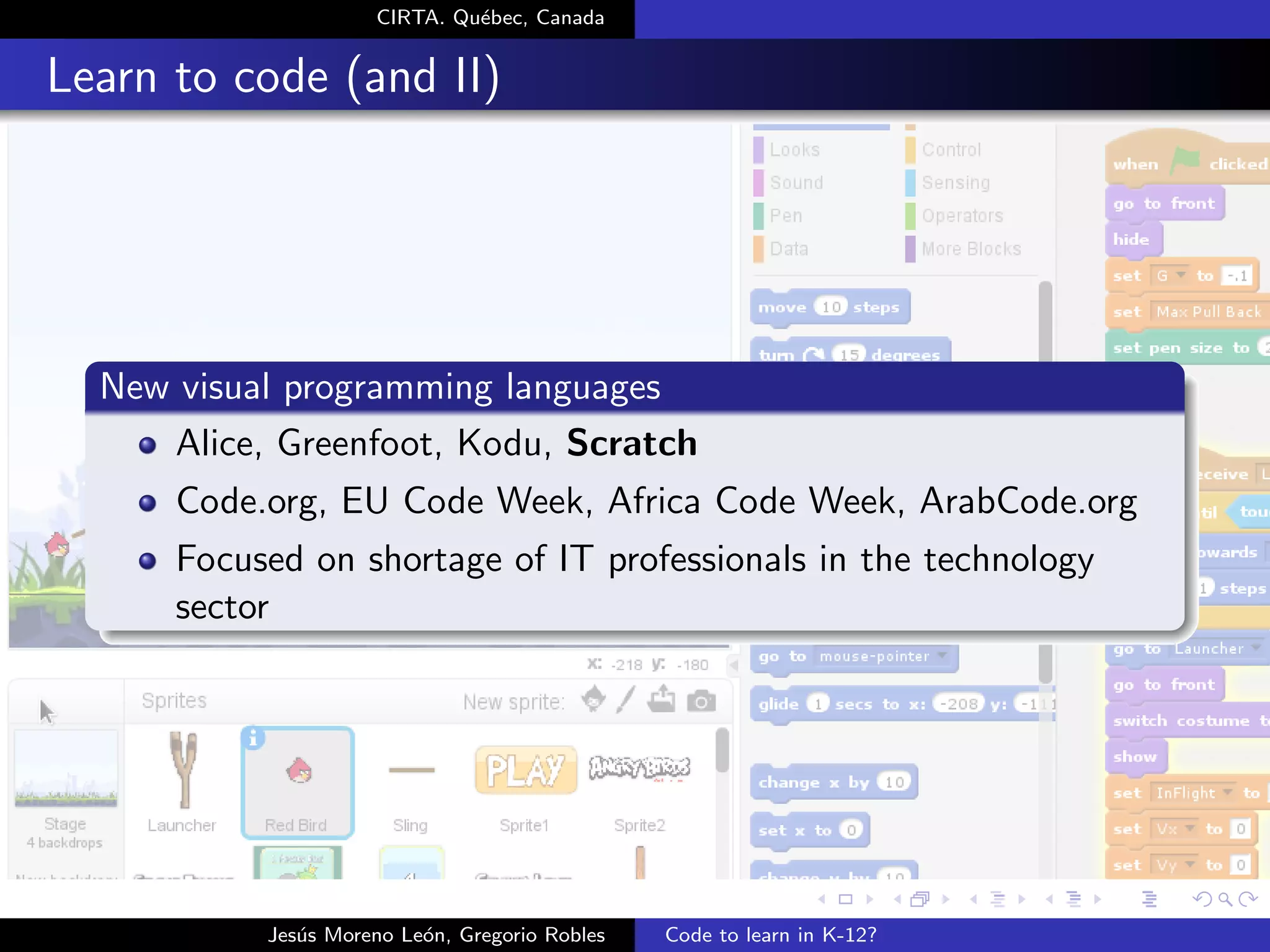Screen dimensions: 1270x952
Task: Click the switch costume to block
Action: point(1188,721)
